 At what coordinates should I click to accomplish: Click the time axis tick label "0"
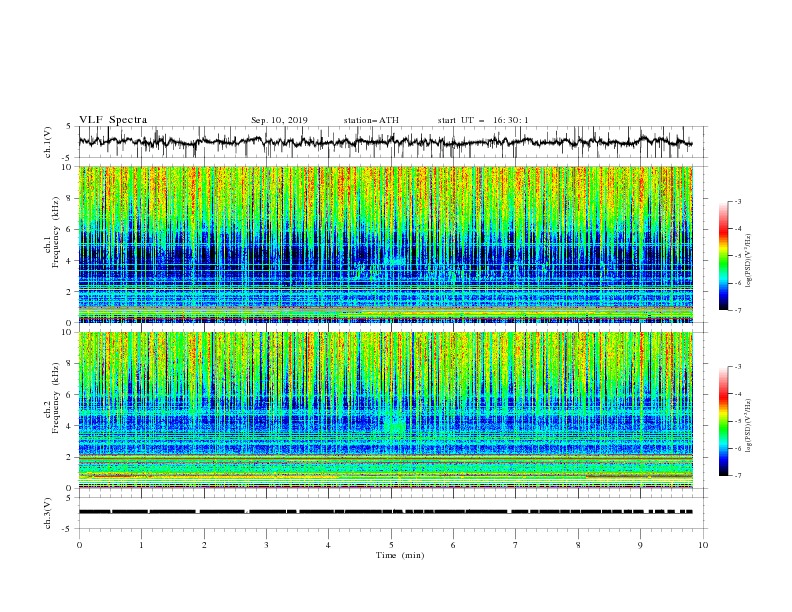79,545
